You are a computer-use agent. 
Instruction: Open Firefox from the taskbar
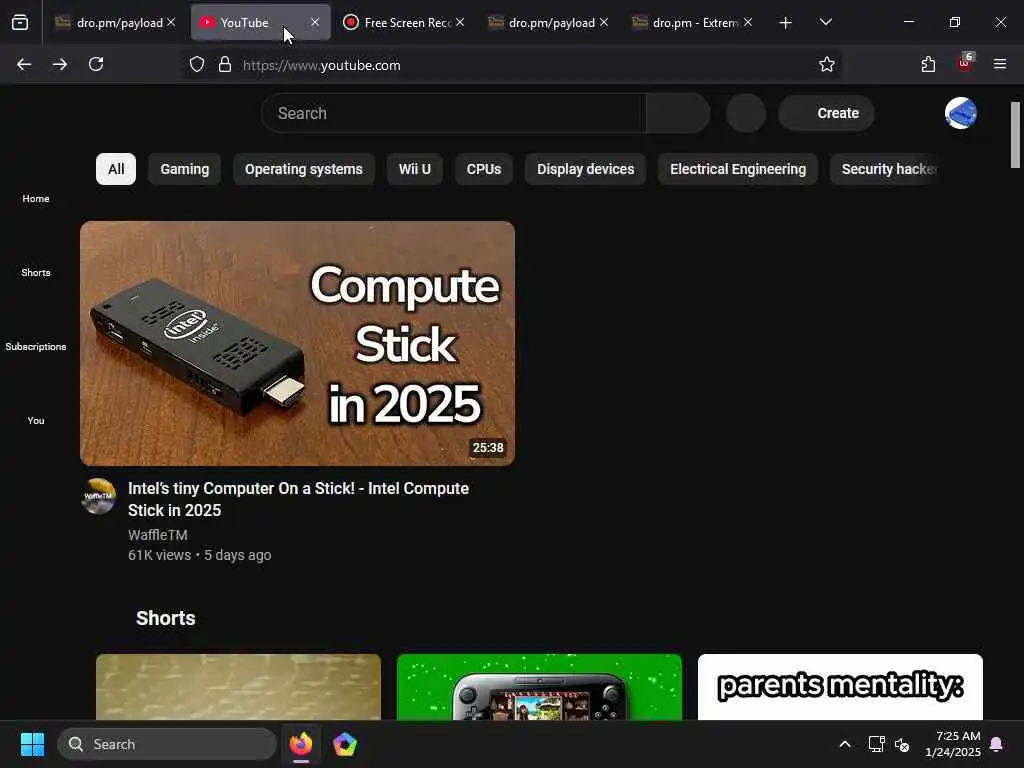[x=301, y=744]
